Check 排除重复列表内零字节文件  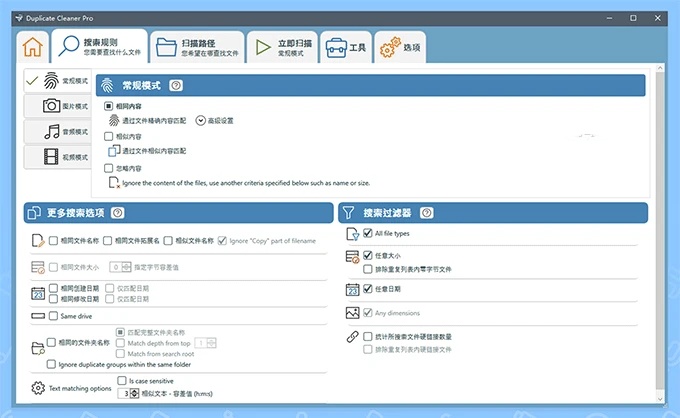(368, 269)
